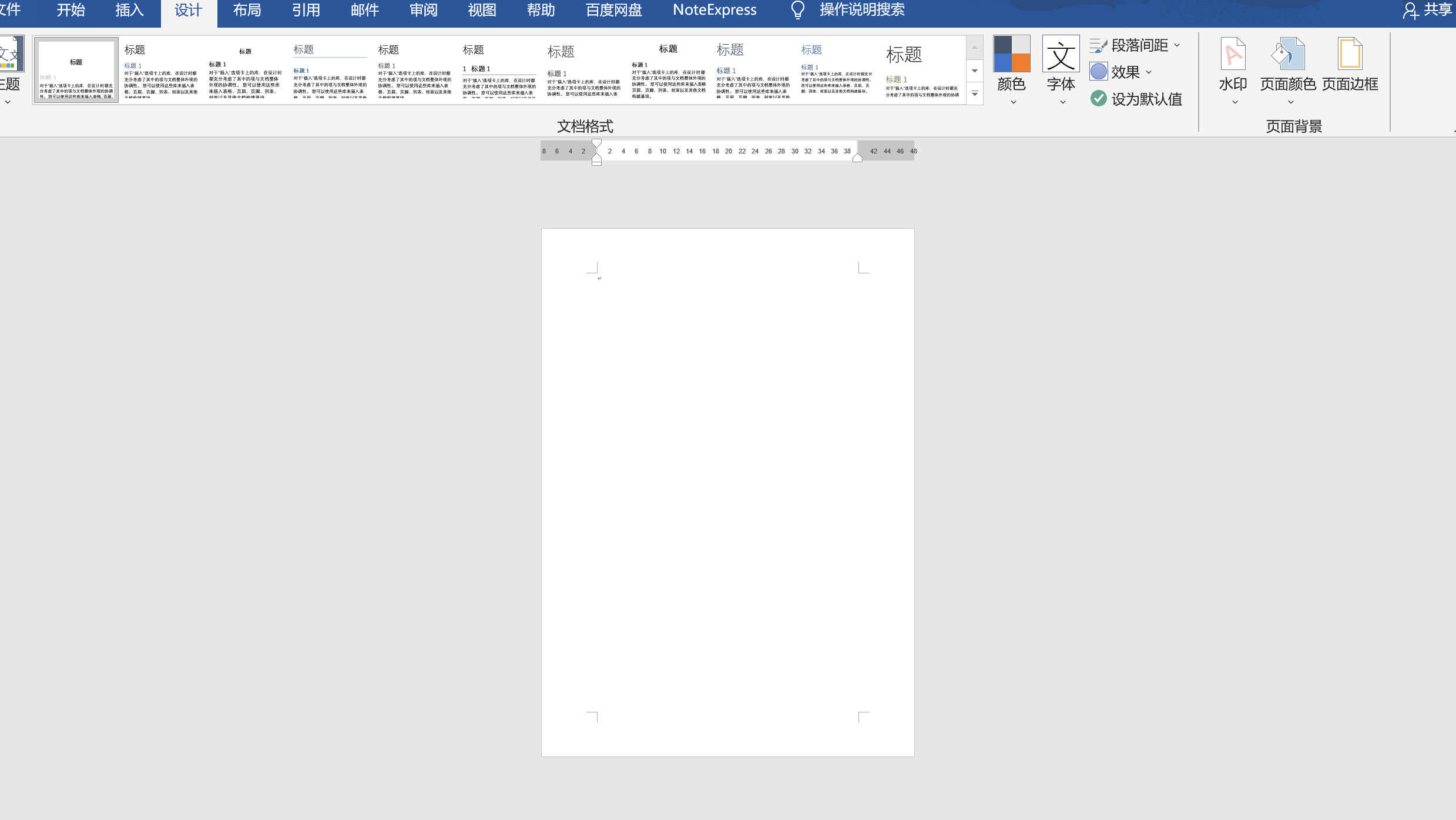Expand the Fonts (字体) dropdown arrow
1456x820 pixels.
(x=1062, y=102)
